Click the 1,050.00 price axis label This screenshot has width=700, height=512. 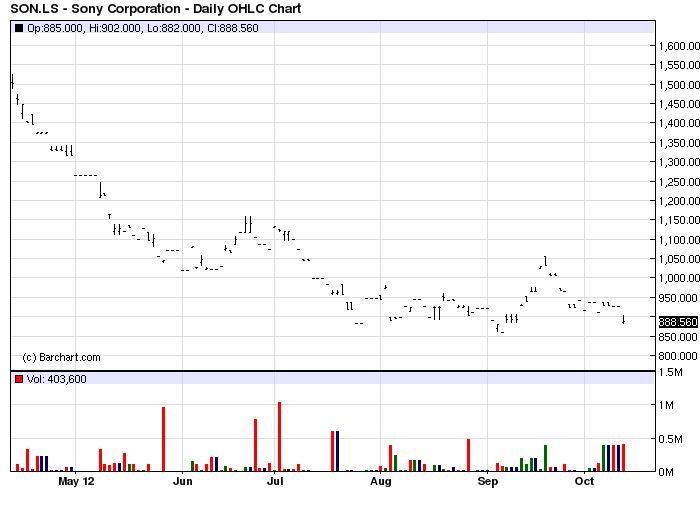click(x=679, y=259)
